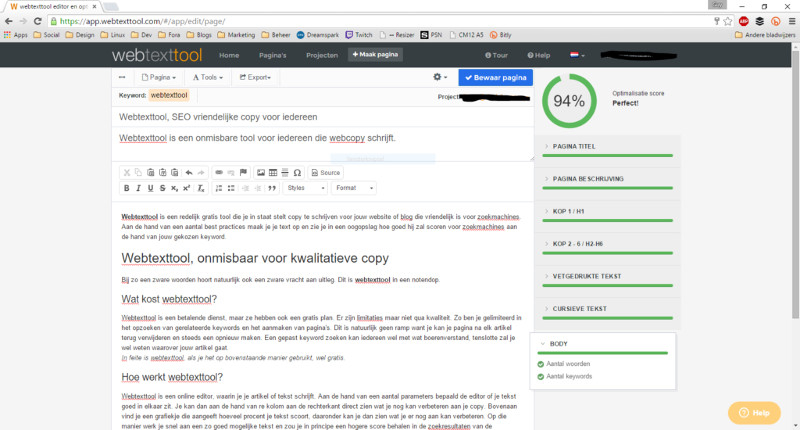Toggle superscript formatting
This screenshot has width=800, height=430.
point(187,188)
